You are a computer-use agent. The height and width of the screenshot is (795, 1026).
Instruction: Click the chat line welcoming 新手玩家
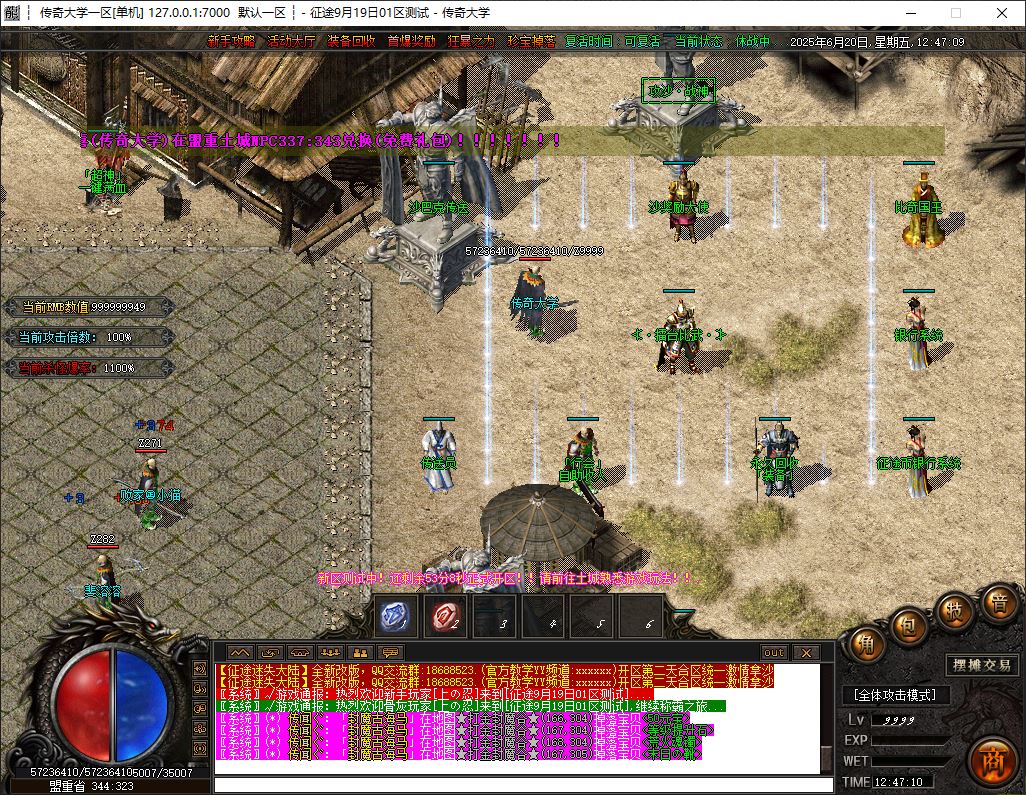tap(434, 694)
